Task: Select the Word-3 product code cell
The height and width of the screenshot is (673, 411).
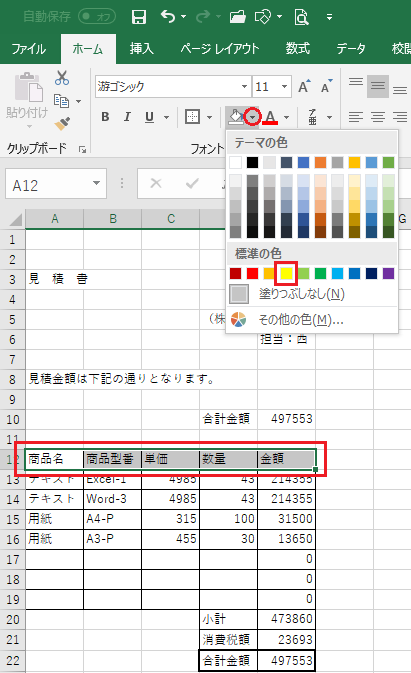Action: pos(112,499)
